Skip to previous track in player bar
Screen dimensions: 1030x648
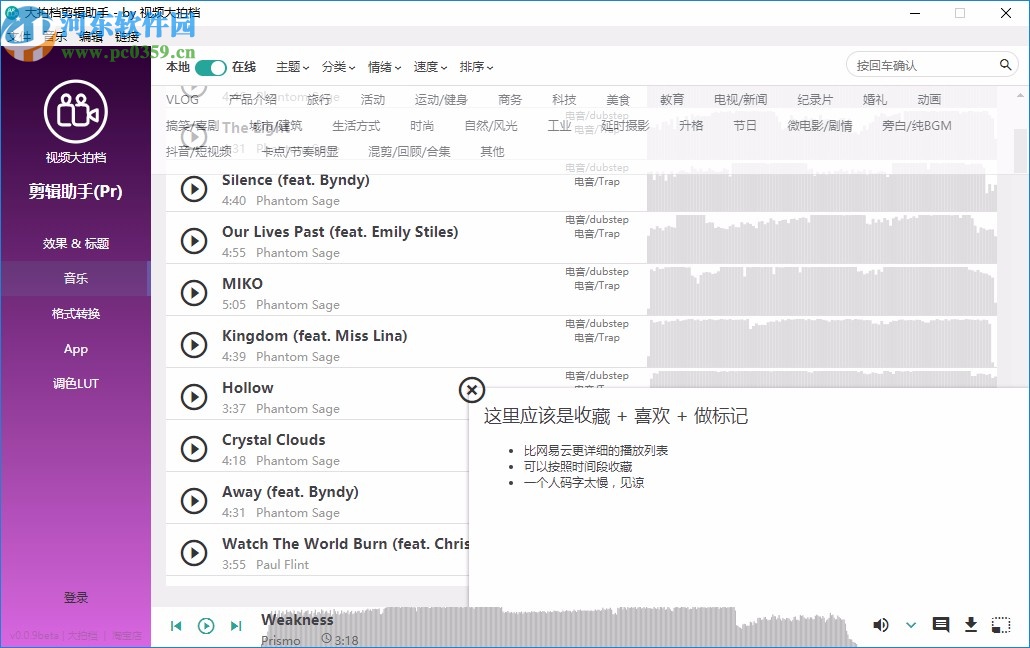pos(176,626)
